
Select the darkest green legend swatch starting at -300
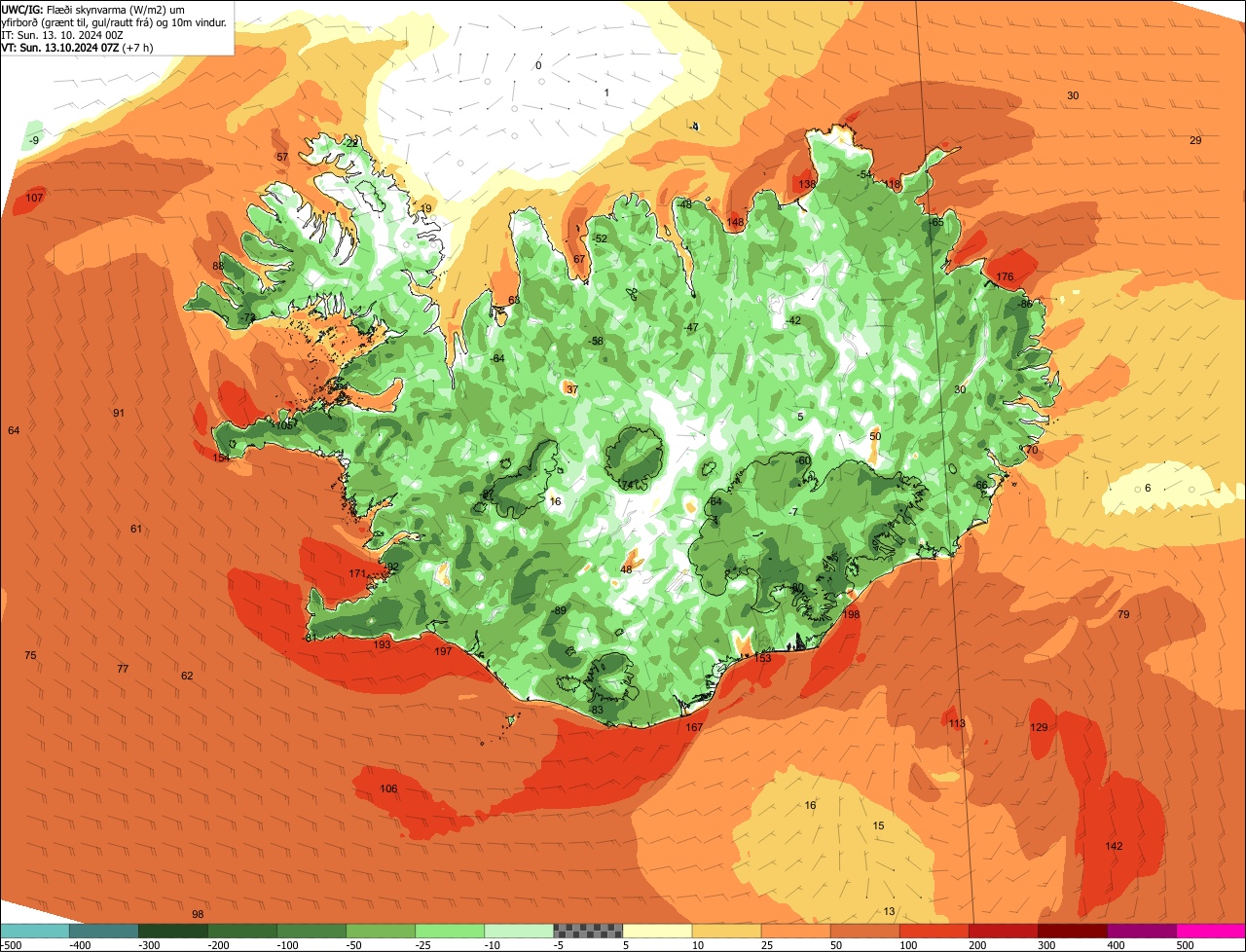(x=173, y=931)
